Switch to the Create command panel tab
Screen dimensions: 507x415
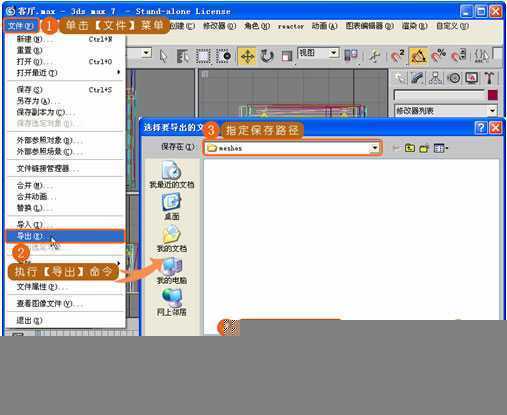tap(400, 78)
